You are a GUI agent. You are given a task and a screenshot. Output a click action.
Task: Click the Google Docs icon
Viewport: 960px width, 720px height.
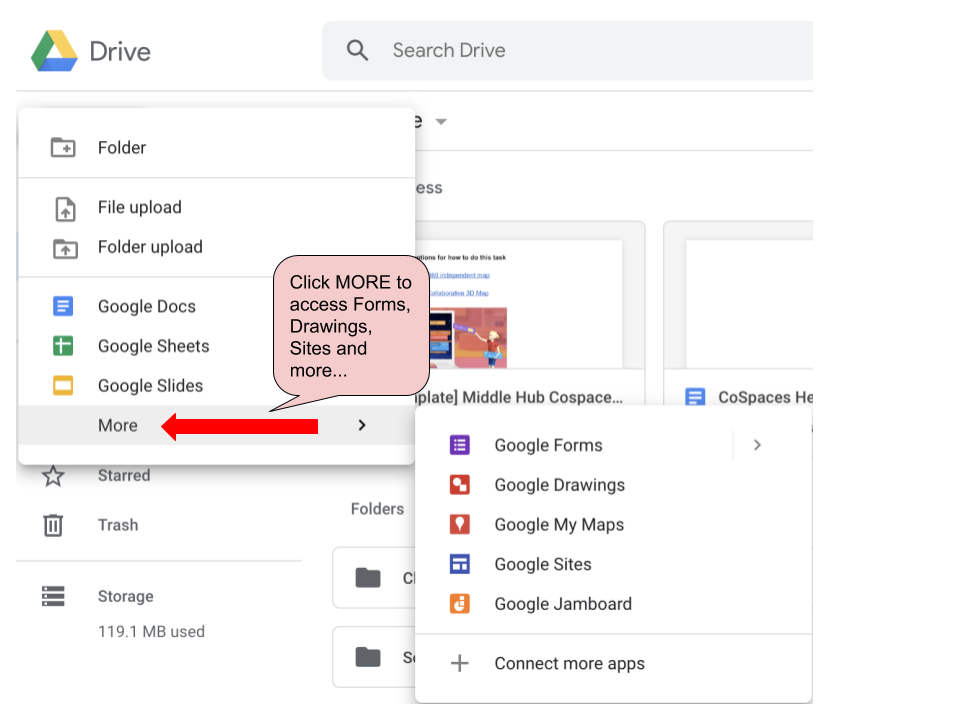[63, 306]
